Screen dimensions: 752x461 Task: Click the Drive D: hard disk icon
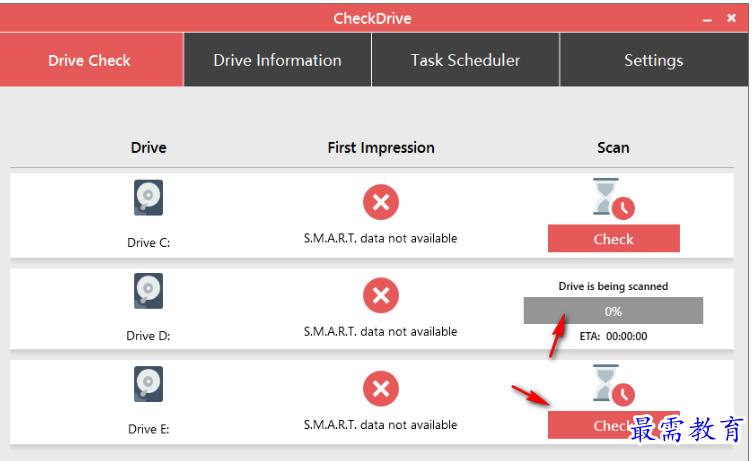[148, 291]
